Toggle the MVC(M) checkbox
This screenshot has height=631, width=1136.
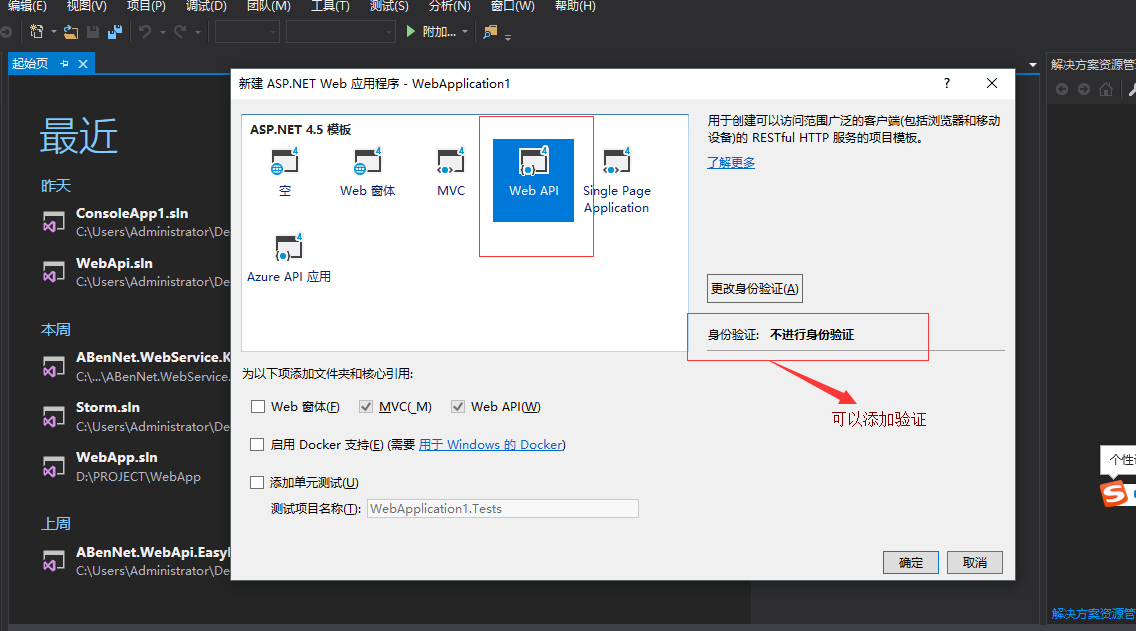coord(366,406)
